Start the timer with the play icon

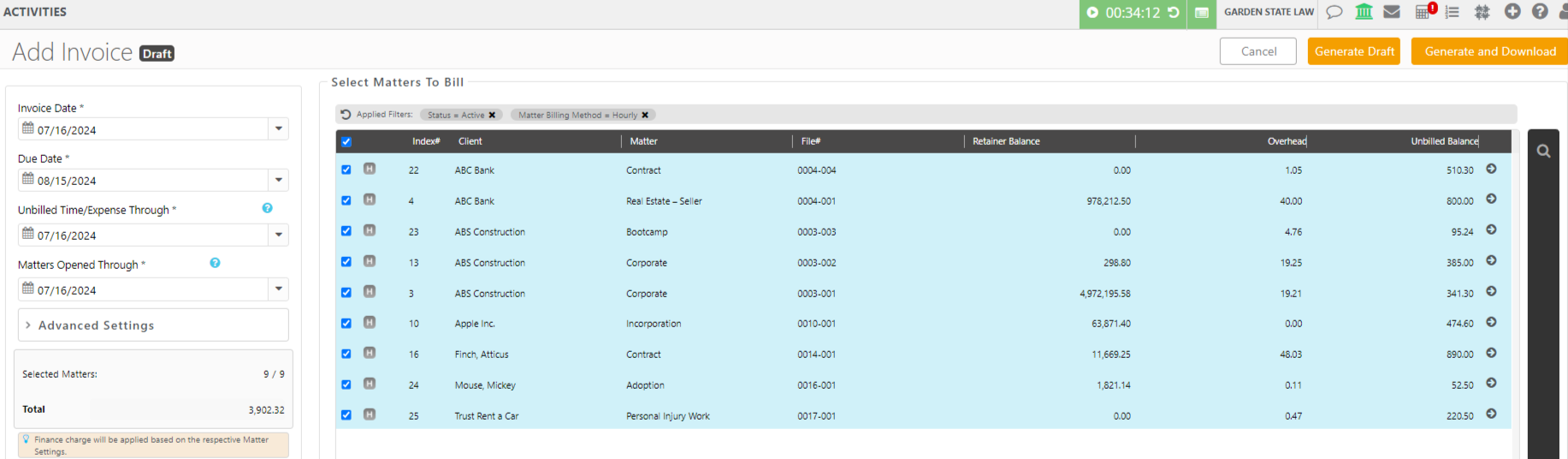click(1092, 13)
